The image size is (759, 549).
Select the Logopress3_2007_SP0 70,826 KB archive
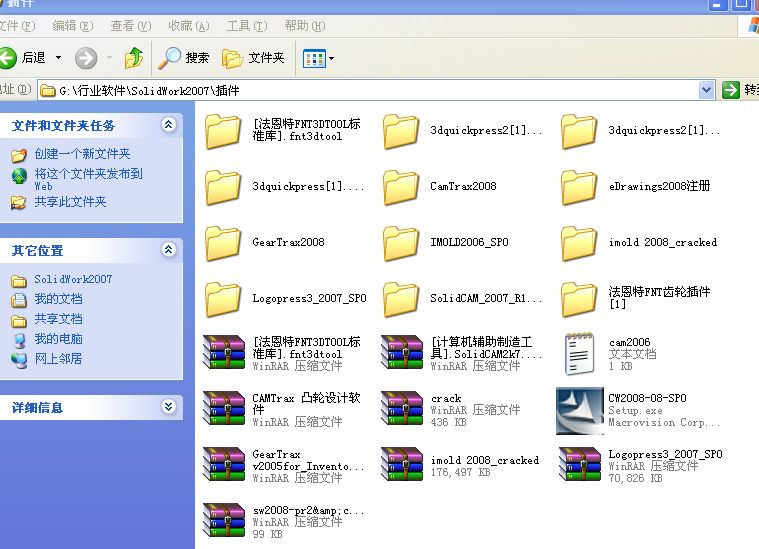tap(580, 465)
